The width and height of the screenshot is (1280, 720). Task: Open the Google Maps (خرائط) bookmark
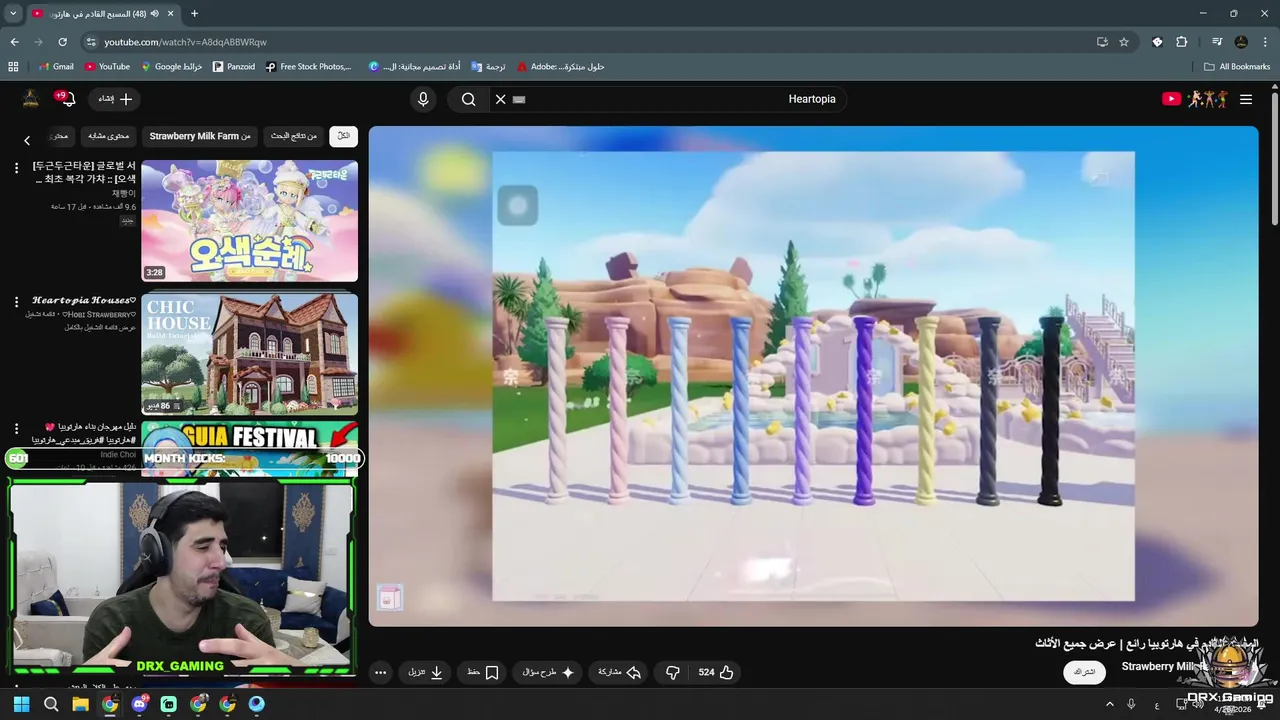click(172, 67)
